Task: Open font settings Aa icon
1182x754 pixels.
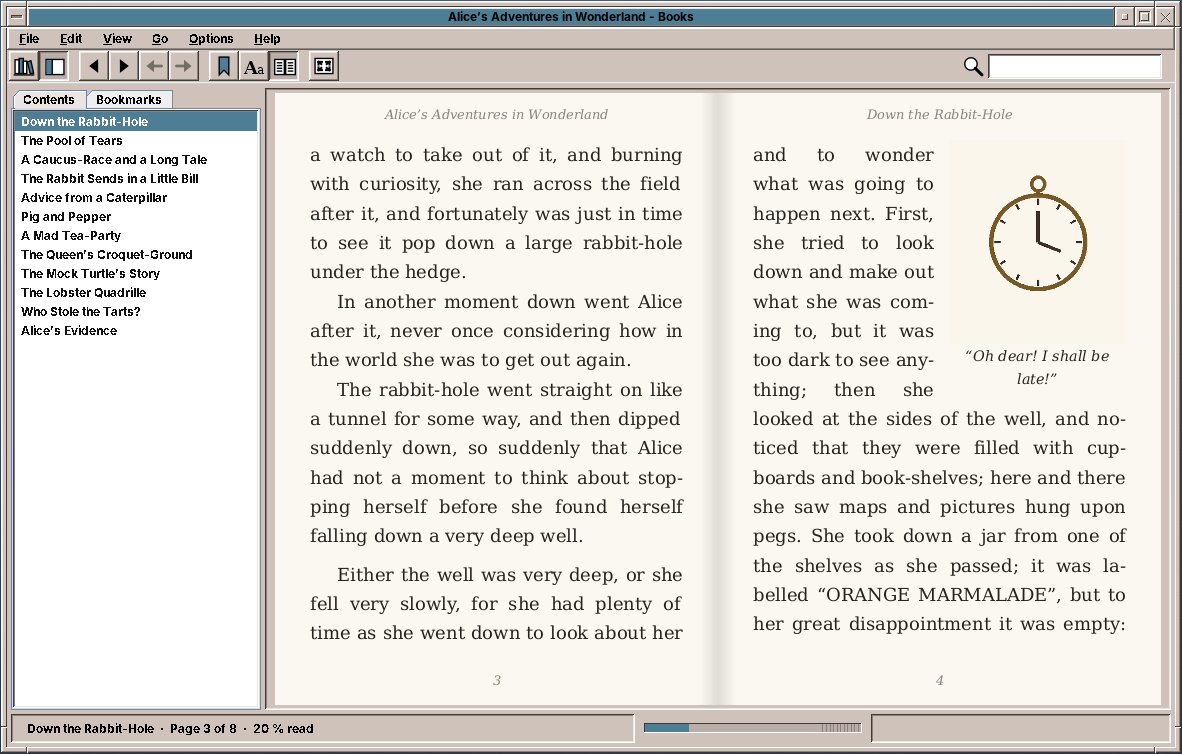Action: 254,66
